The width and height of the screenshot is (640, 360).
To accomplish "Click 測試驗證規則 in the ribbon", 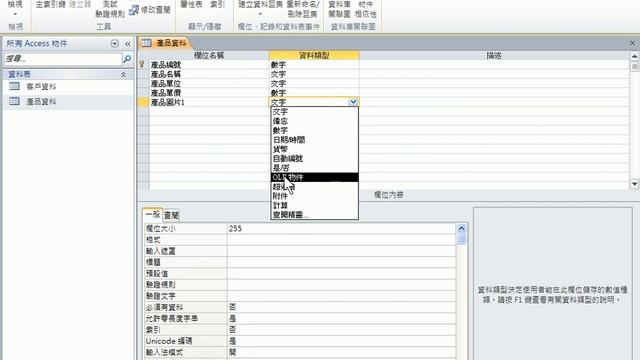I will [110, 9].
